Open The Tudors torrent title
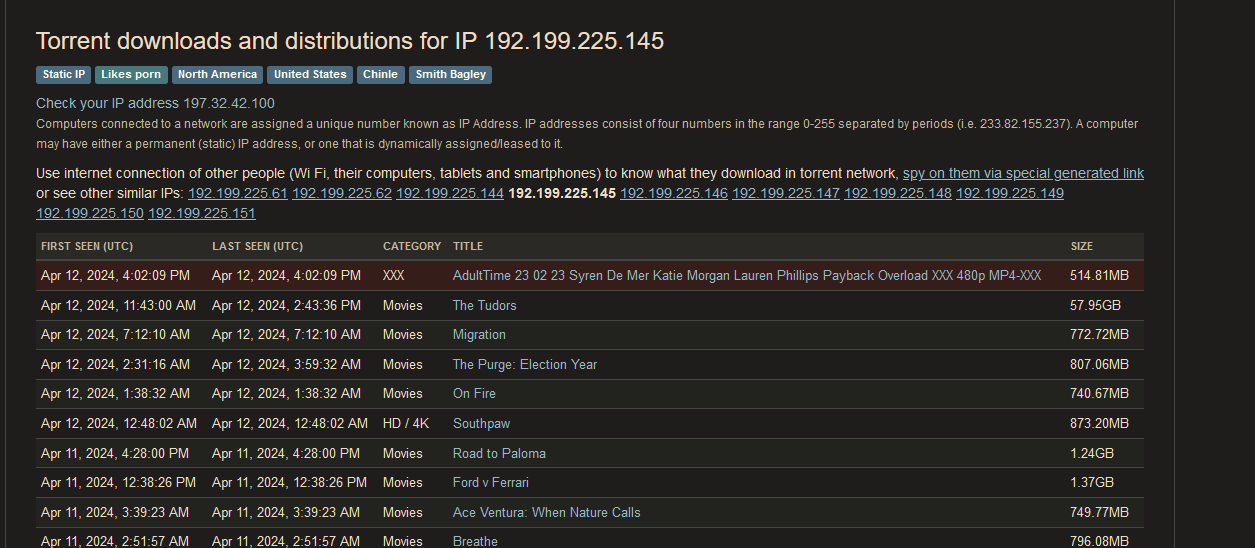Screen dimensions: 1255x548 [485, 306]
